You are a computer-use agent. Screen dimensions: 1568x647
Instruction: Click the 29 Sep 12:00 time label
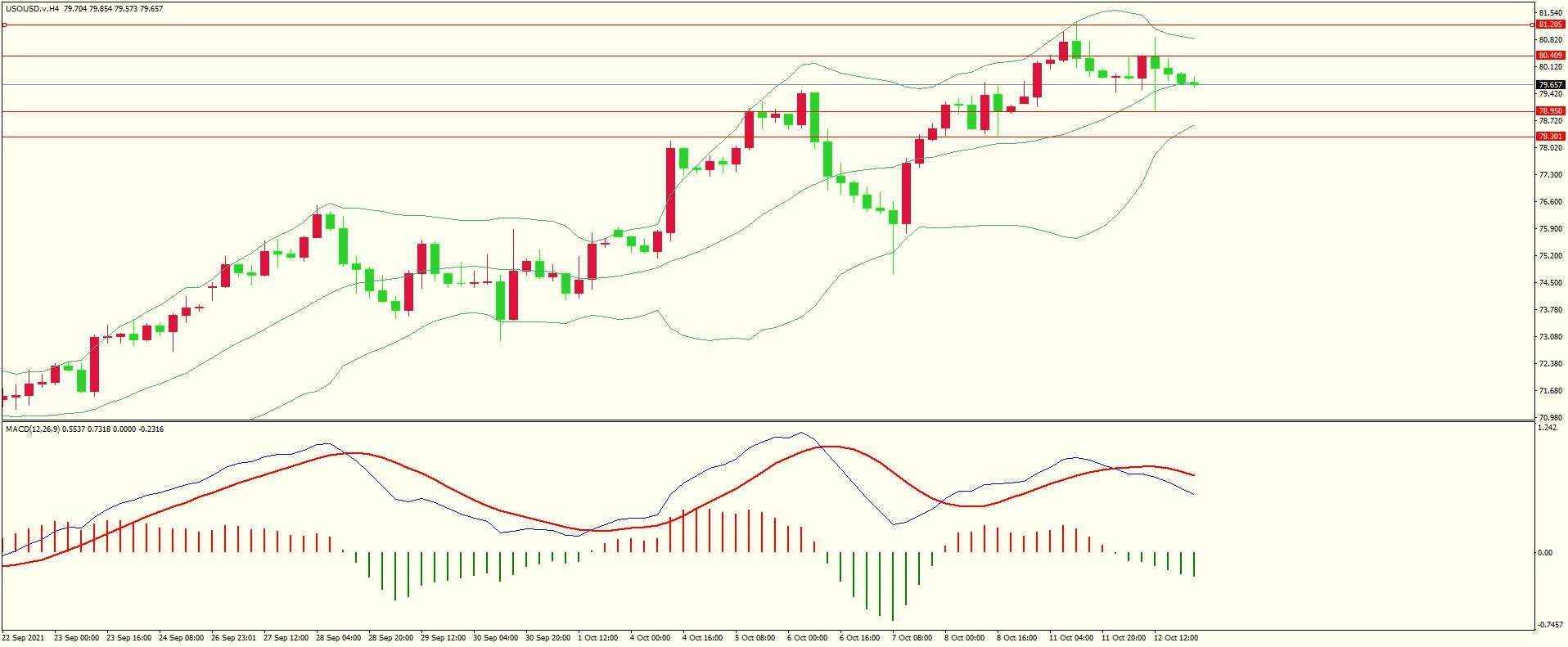pyautogui.click(x=443, y=637)
